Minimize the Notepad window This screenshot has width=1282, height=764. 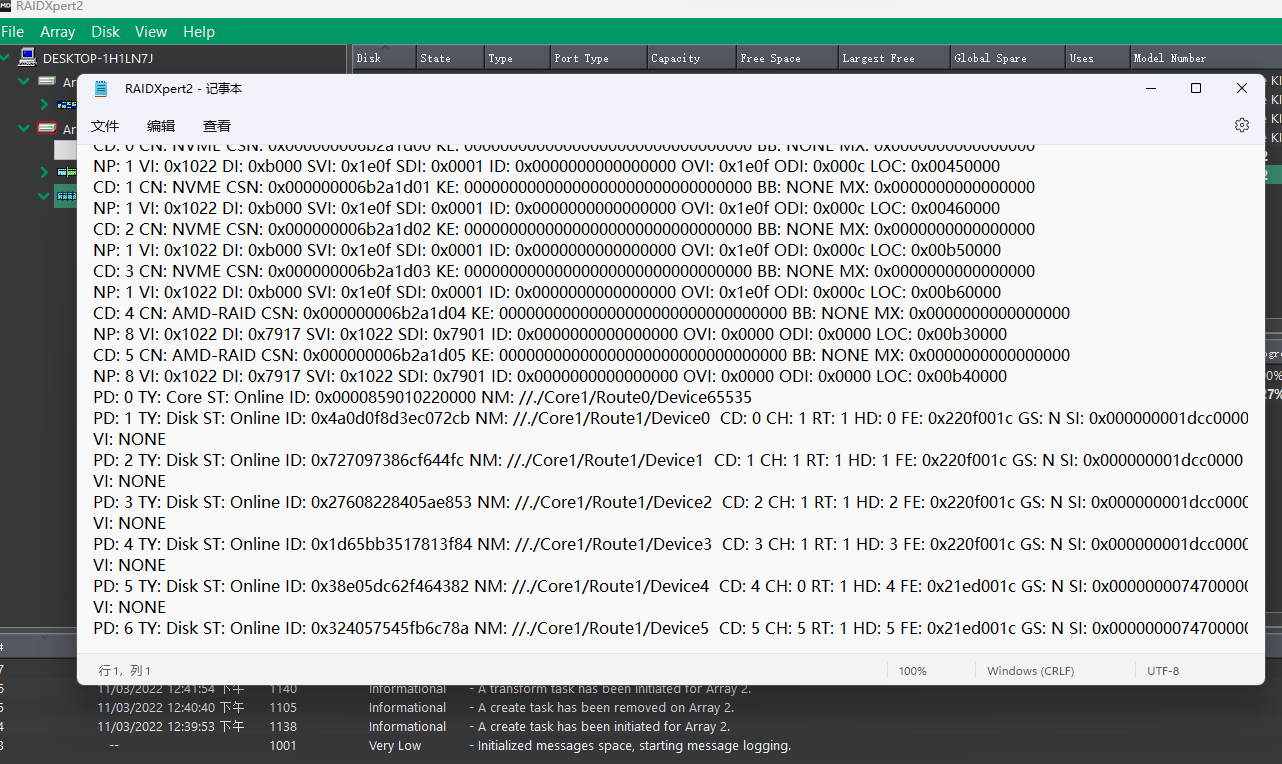(1149, 89)
